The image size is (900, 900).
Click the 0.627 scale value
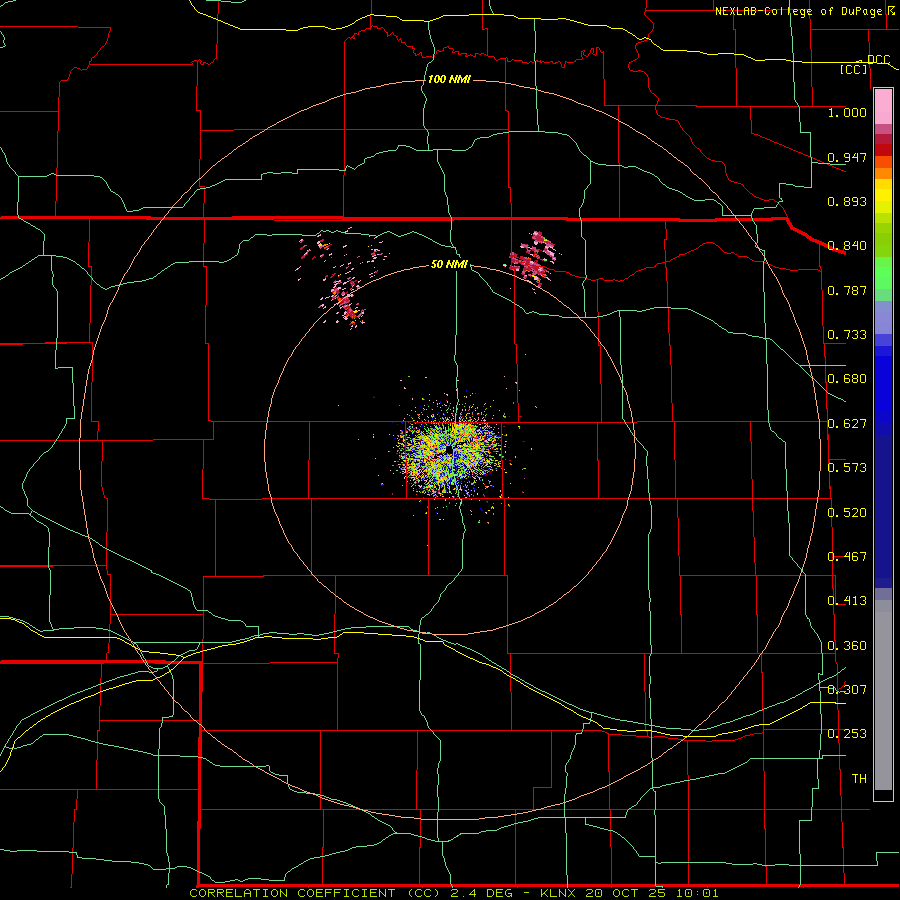pyautogui.click(x=847, y=424)
